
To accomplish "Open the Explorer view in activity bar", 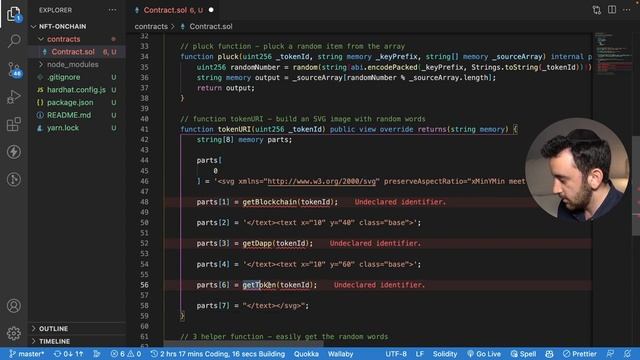I will pos(13,14).
